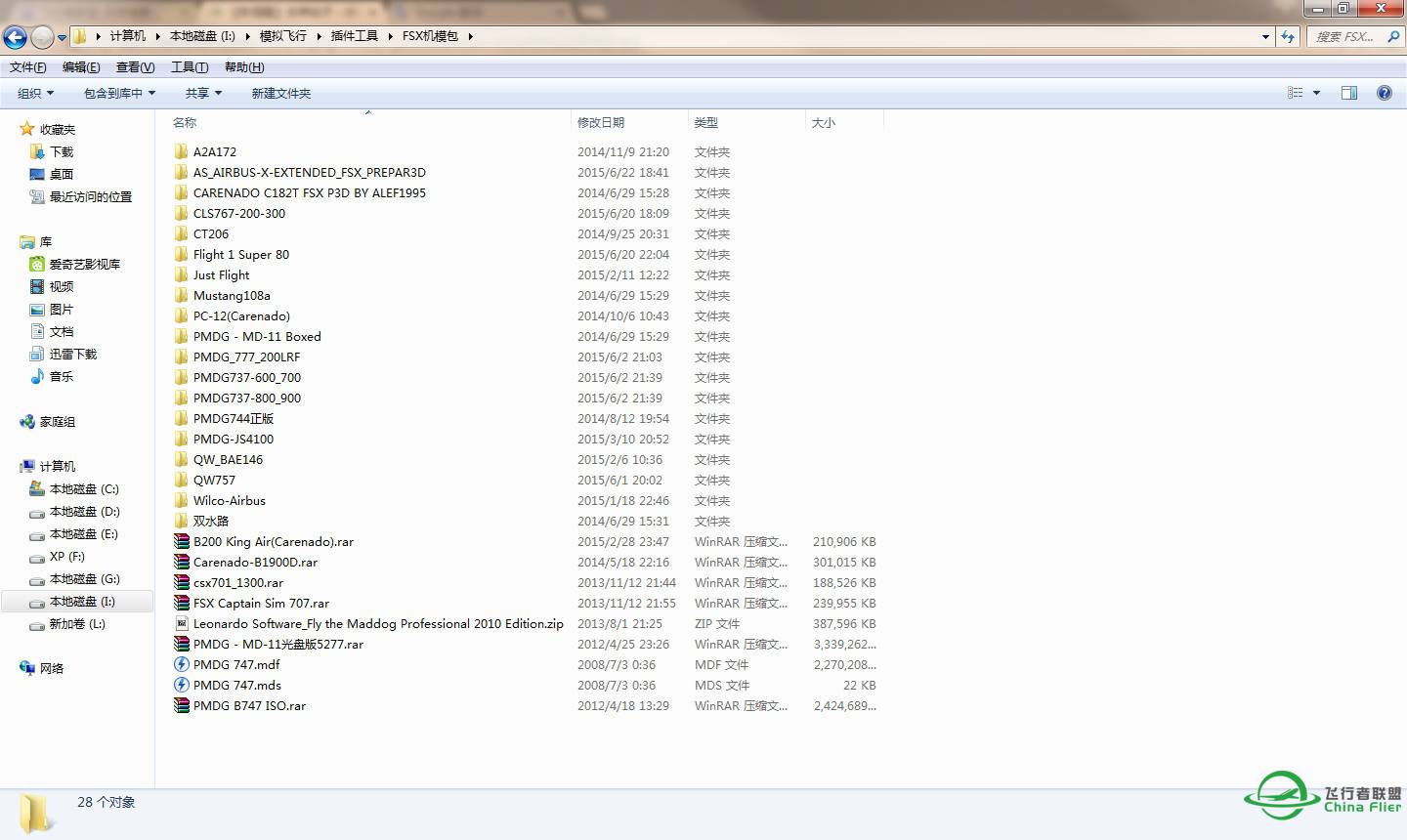
Task: Click the 新建文件夹 button
Action: [281, 94]
